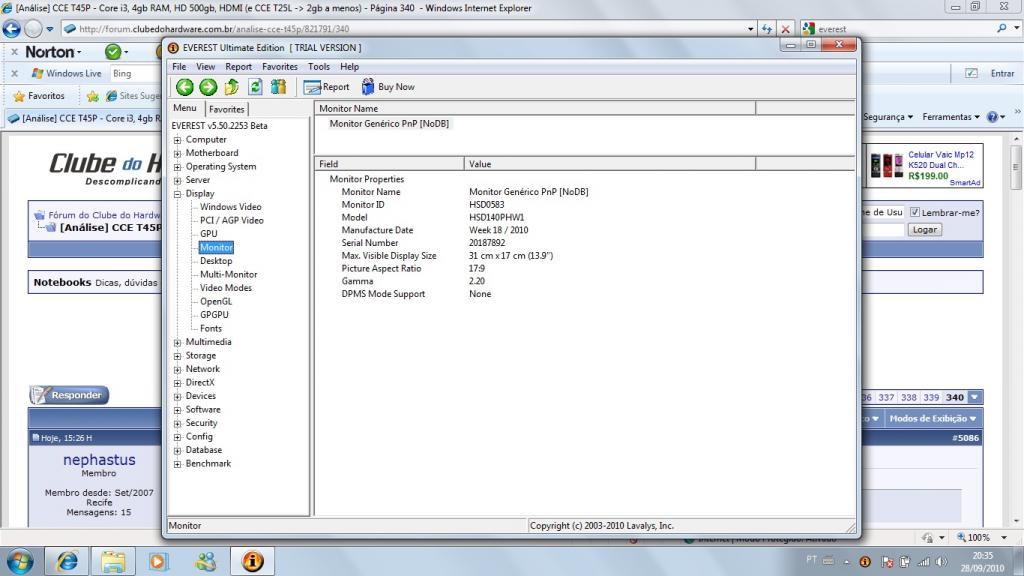Select Windows Video in the Display tree
The height and width of the screenshot is (576, 1024).
(231, 207)
